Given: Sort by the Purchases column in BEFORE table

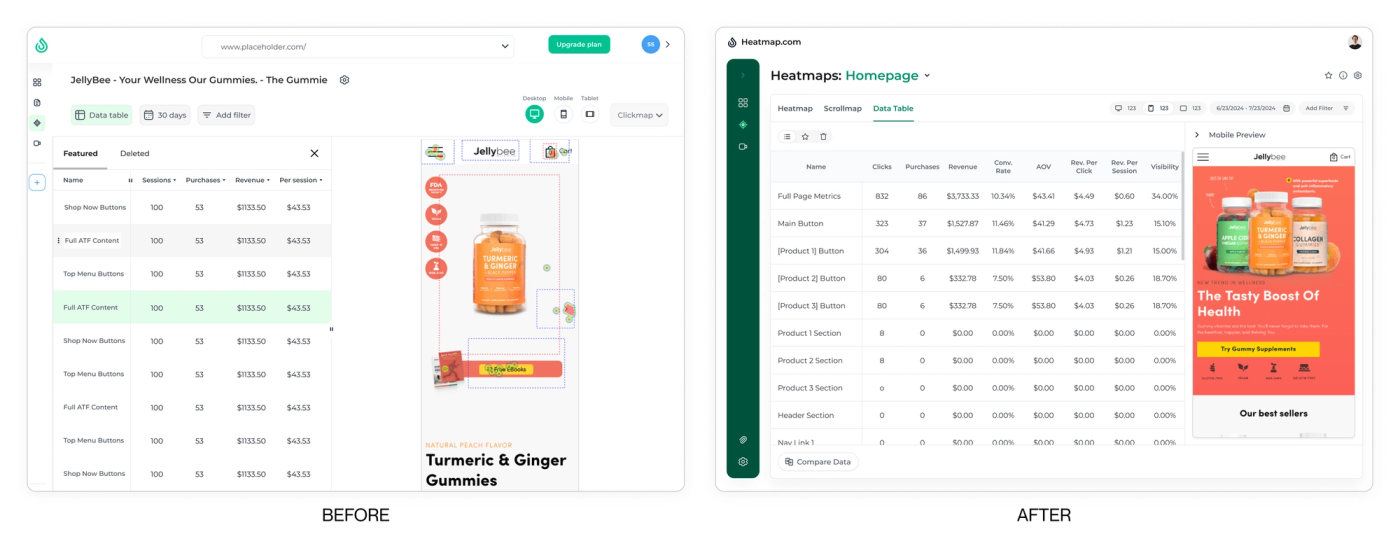Looking at the screenshot, I should (206, 180).
